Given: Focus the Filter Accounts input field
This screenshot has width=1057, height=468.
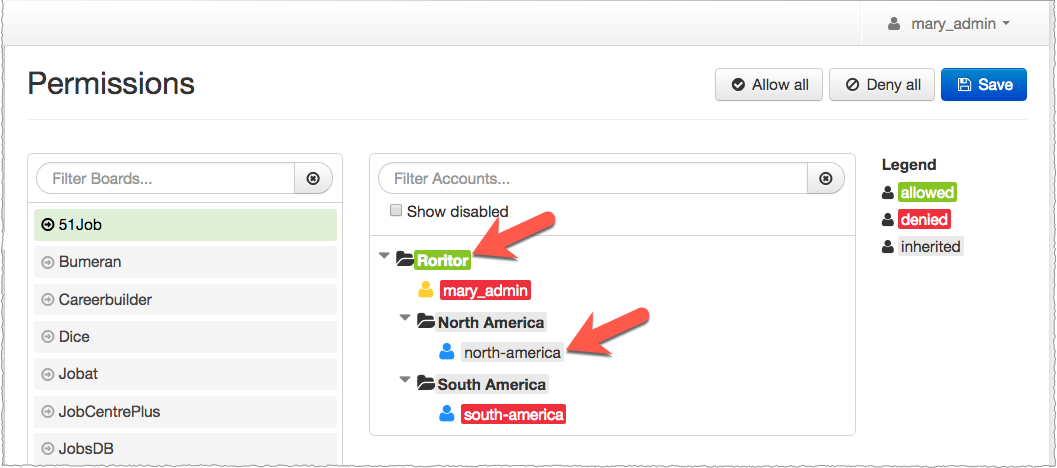Looking at the screenshot, I should coord(593,179).
